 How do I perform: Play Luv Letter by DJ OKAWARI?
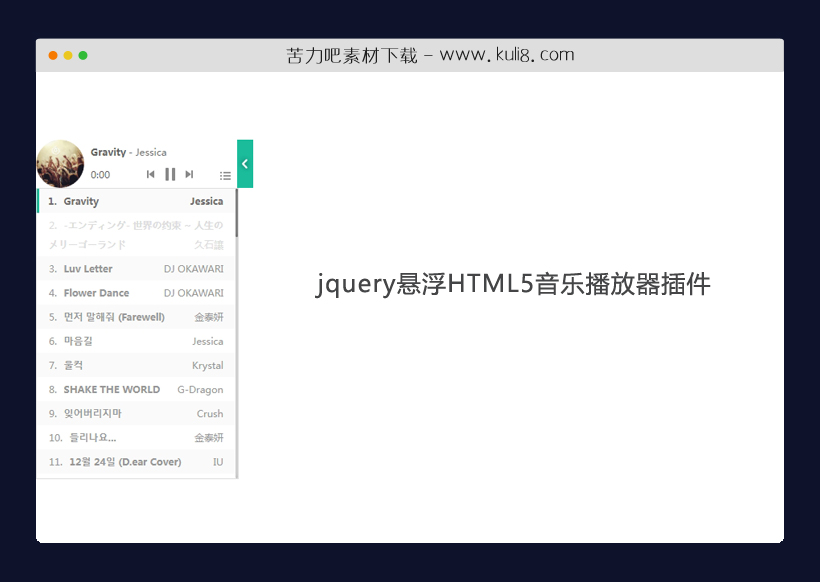pos(136,268)
